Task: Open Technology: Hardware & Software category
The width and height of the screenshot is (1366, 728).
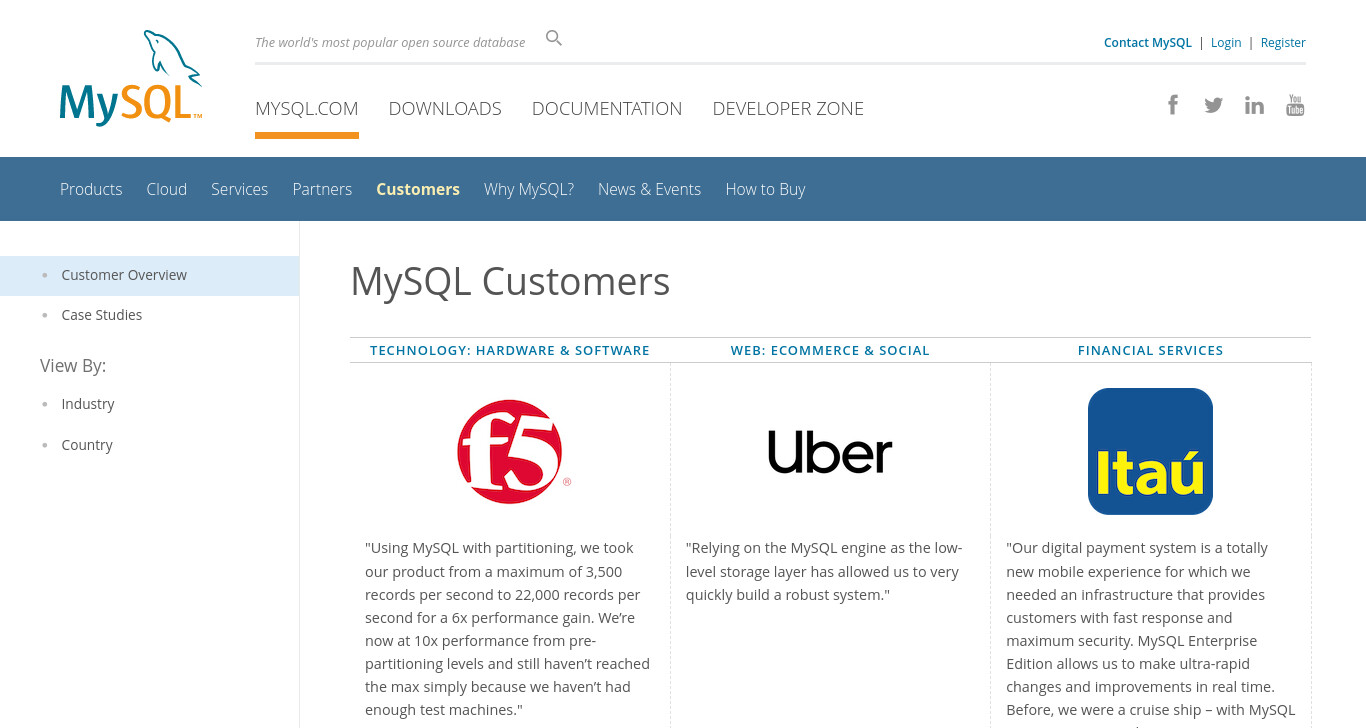Action: pyautogui.click(x=510, y=350)
